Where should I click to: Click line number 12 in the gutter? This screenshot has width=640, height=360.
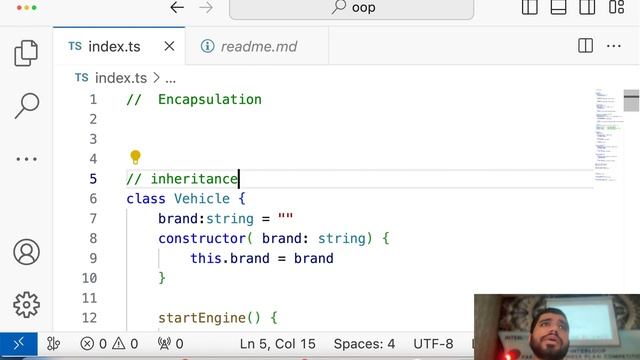tap(89, 318)
